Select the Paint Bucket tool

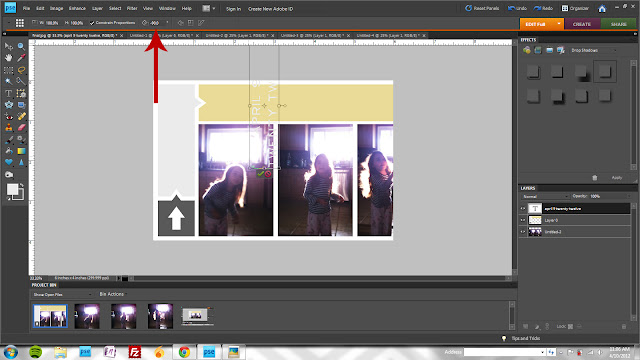(9, 151)
